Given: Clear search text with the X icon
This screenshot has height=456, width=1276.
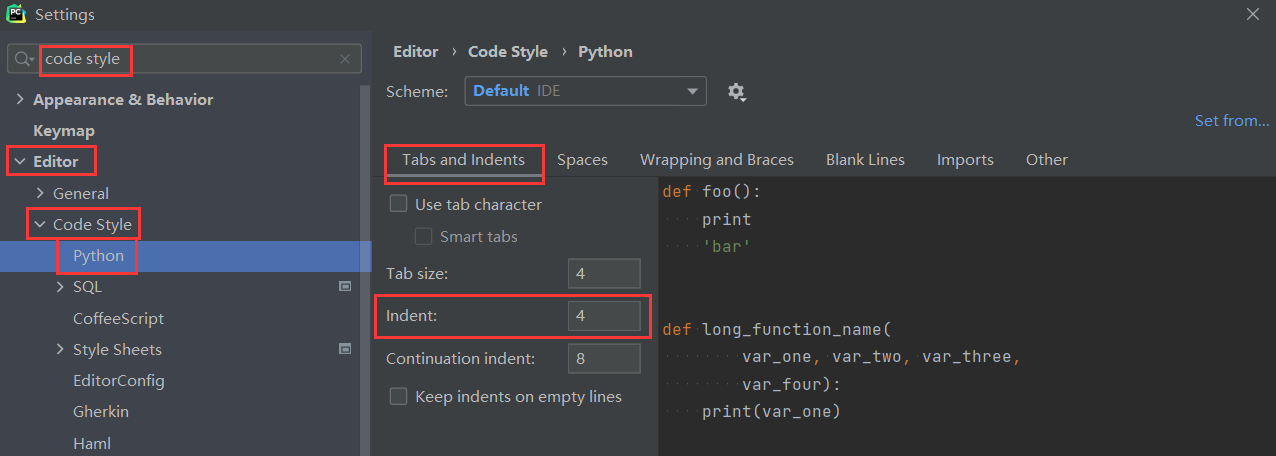Looking at the screenshot, I should [345, 60].
